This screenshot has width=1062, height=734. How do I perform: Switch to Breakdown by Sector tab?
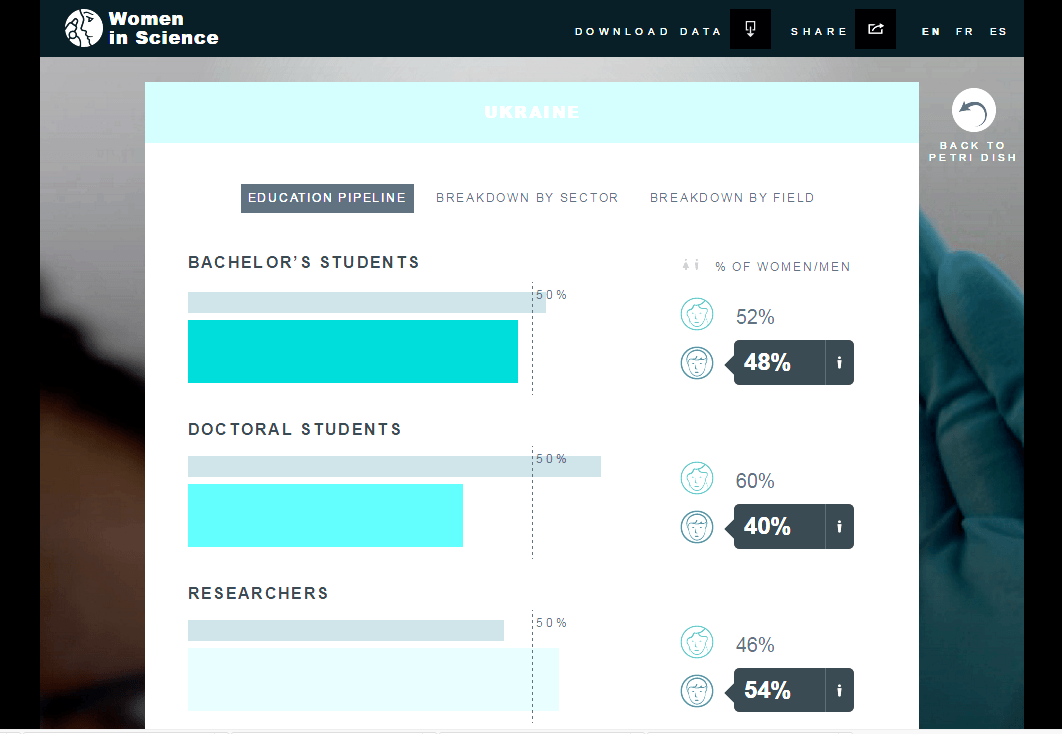click(527, 198)
